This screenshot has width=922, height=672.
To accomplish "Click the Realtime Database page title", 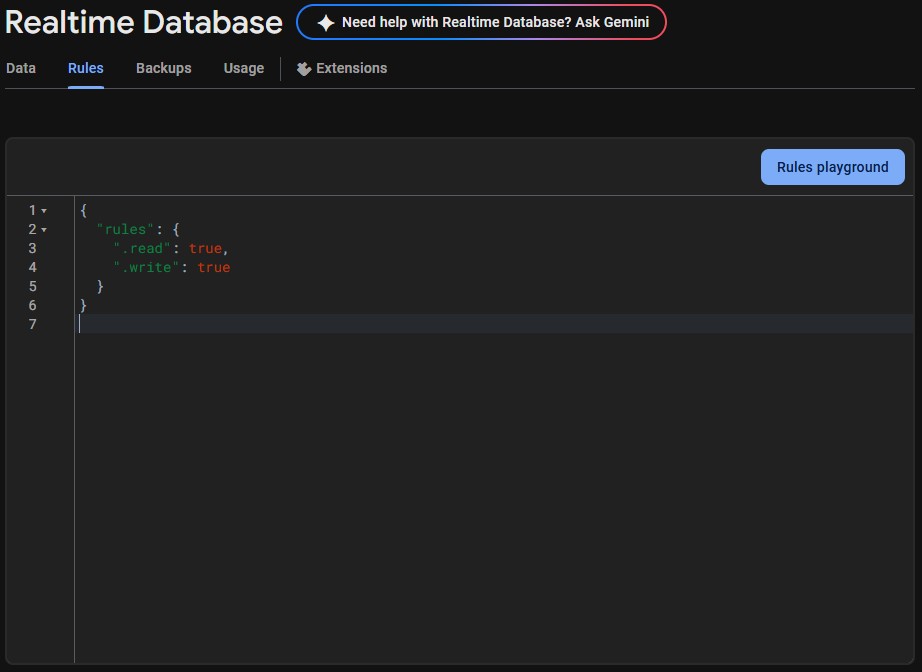I will click(144, 22).
